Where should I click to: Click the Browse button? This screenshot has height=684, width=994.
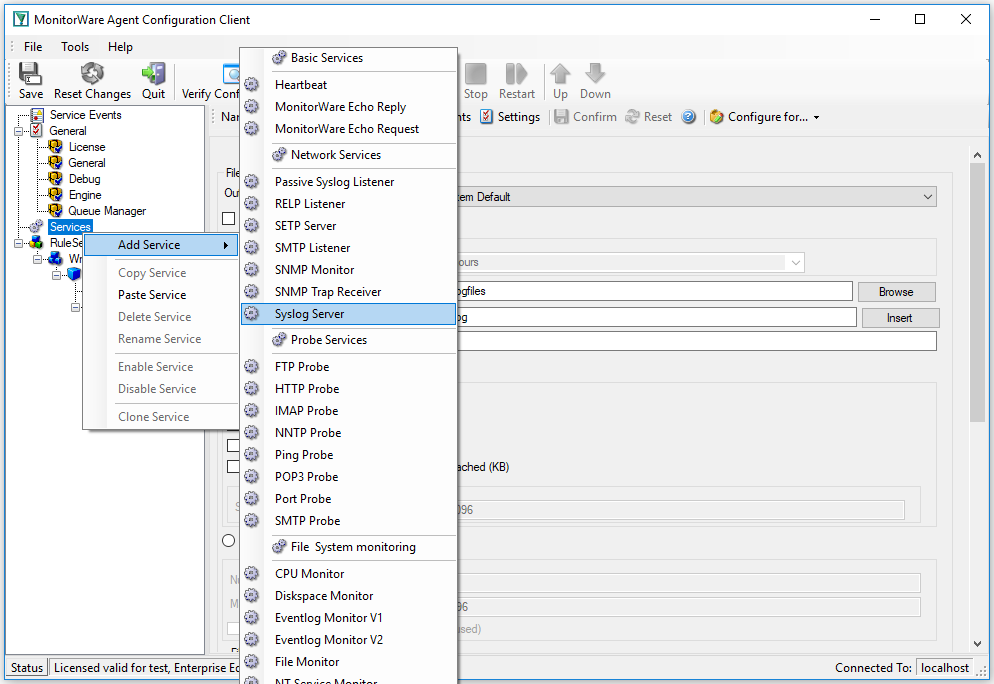coord(896,292)
